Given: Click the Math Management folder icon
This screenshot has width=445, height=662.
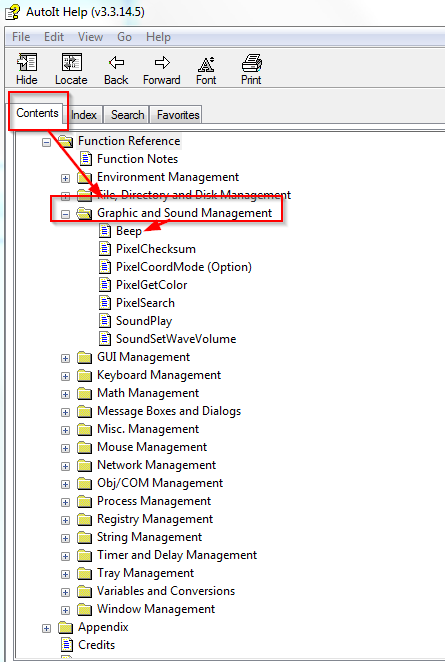Looking at the screenshot, I should 84,393.
